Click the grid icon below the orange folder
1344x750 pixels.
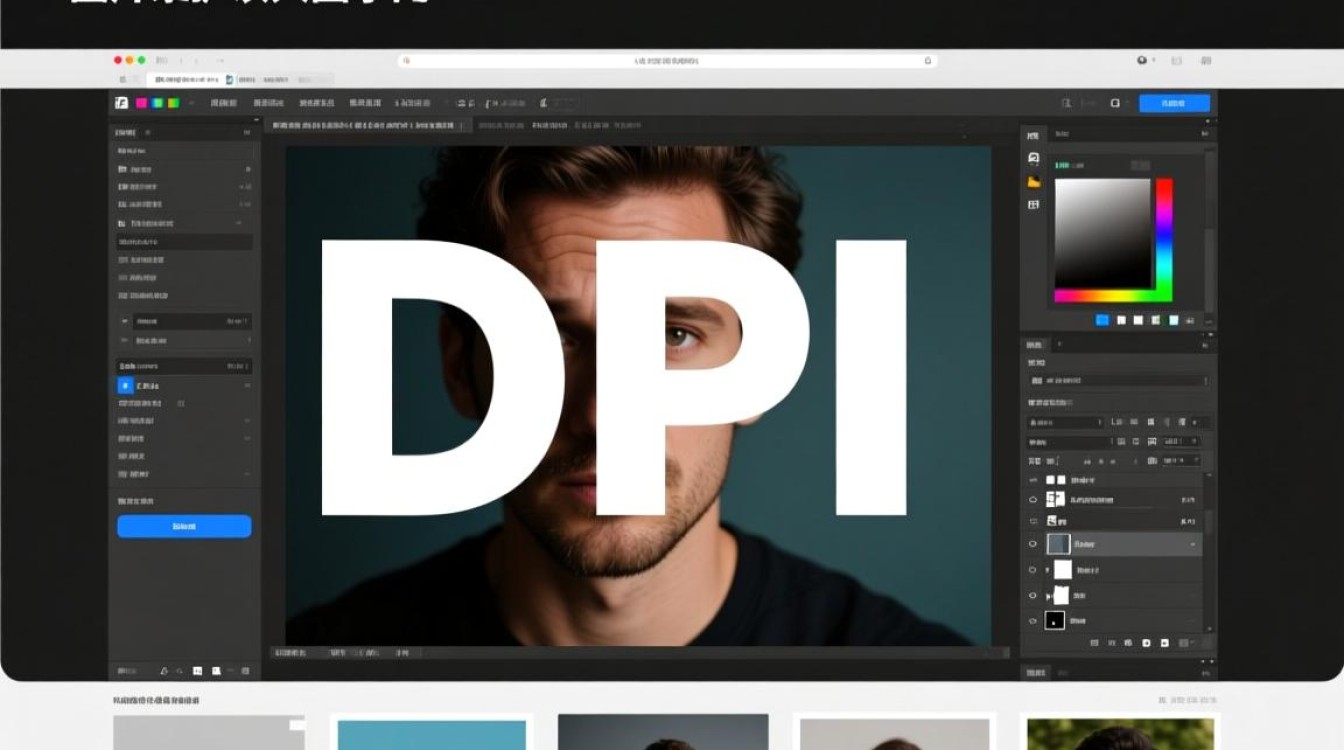coord(1033,204)
